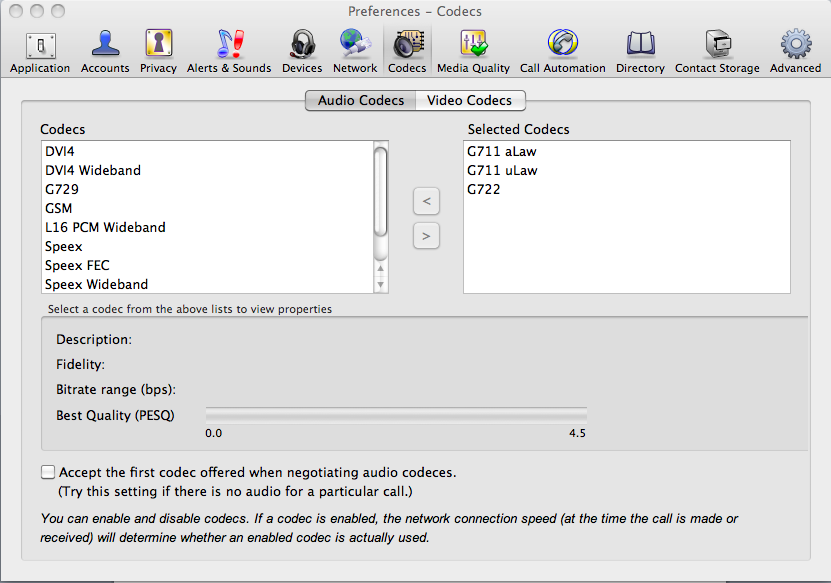Viewport: 831px width, 583px height.
Task: Open the Privacy preferences pane
Action: pos(158,52)
